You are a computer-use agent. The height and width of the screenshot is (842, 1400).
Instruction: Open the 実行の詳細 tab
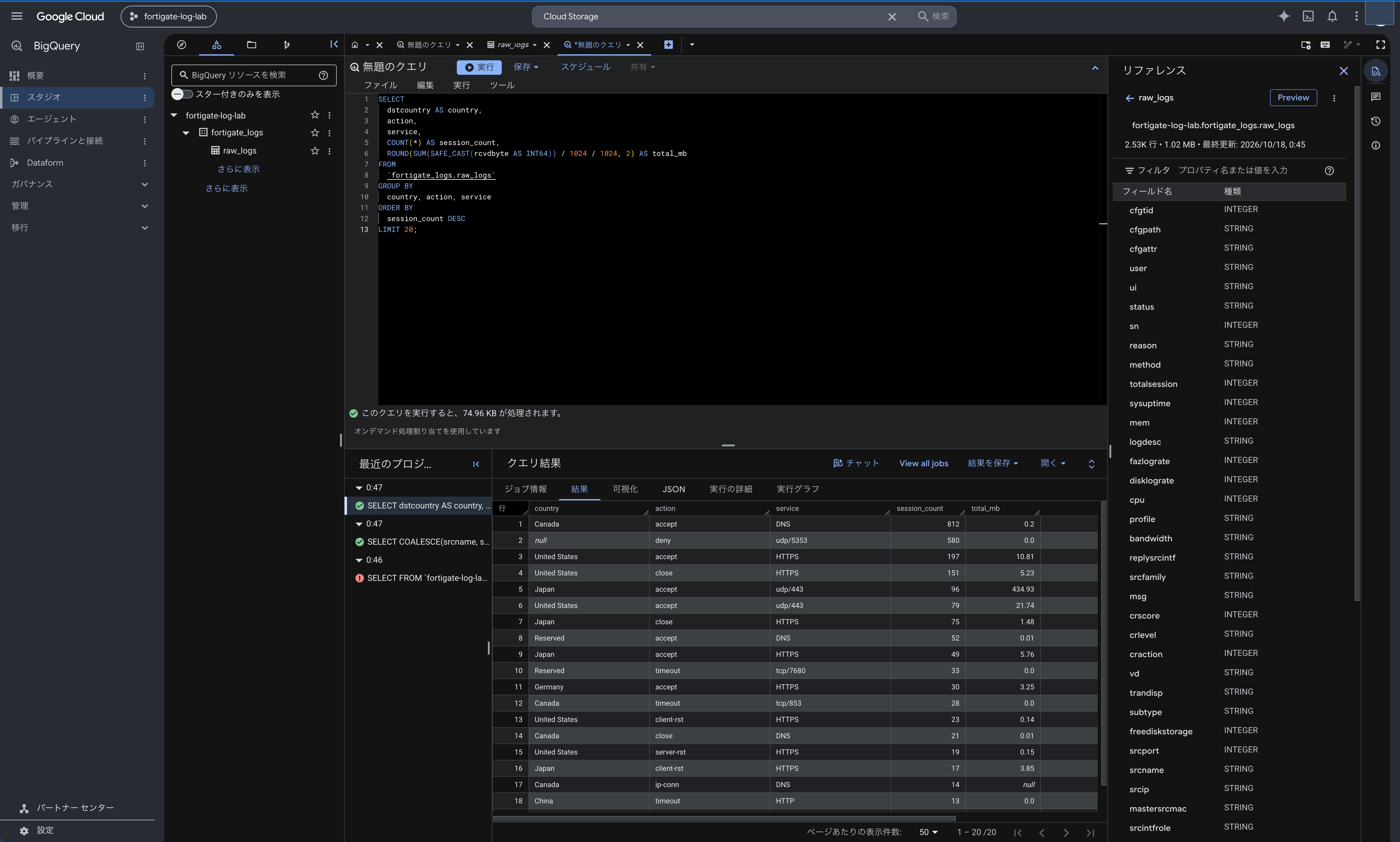[x=731, y=489]
